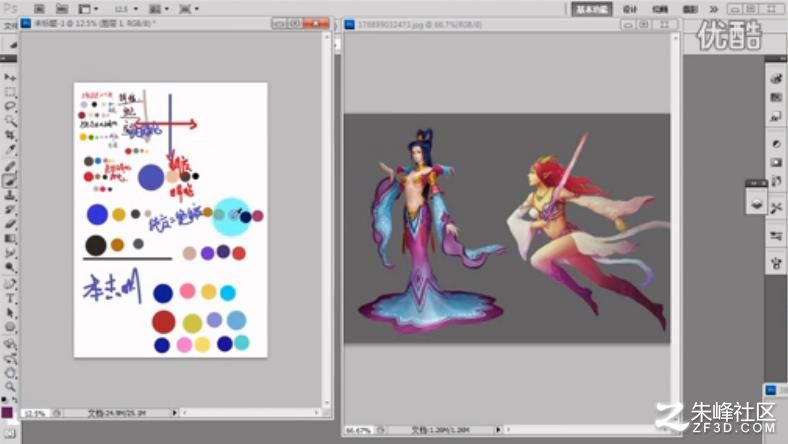Select the Pen tool
The width and height of the screenshot is (788, 444).
10,284
